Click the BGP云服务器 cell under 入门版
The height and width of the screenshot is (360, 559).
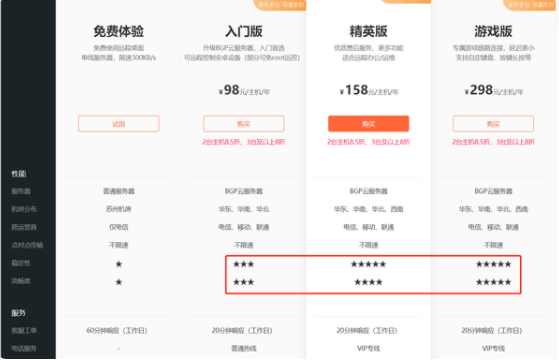243,191
